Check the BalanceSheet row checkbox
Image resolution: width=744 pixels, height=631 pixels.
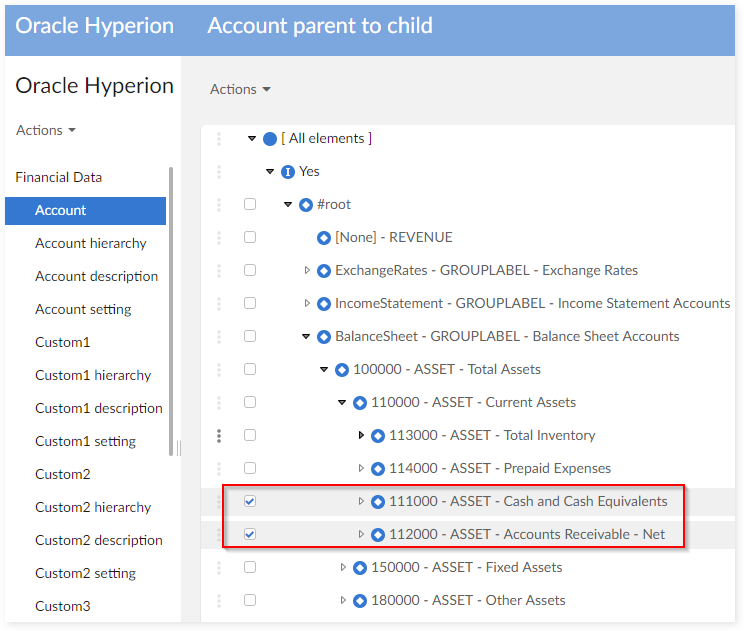coord(250,336)
